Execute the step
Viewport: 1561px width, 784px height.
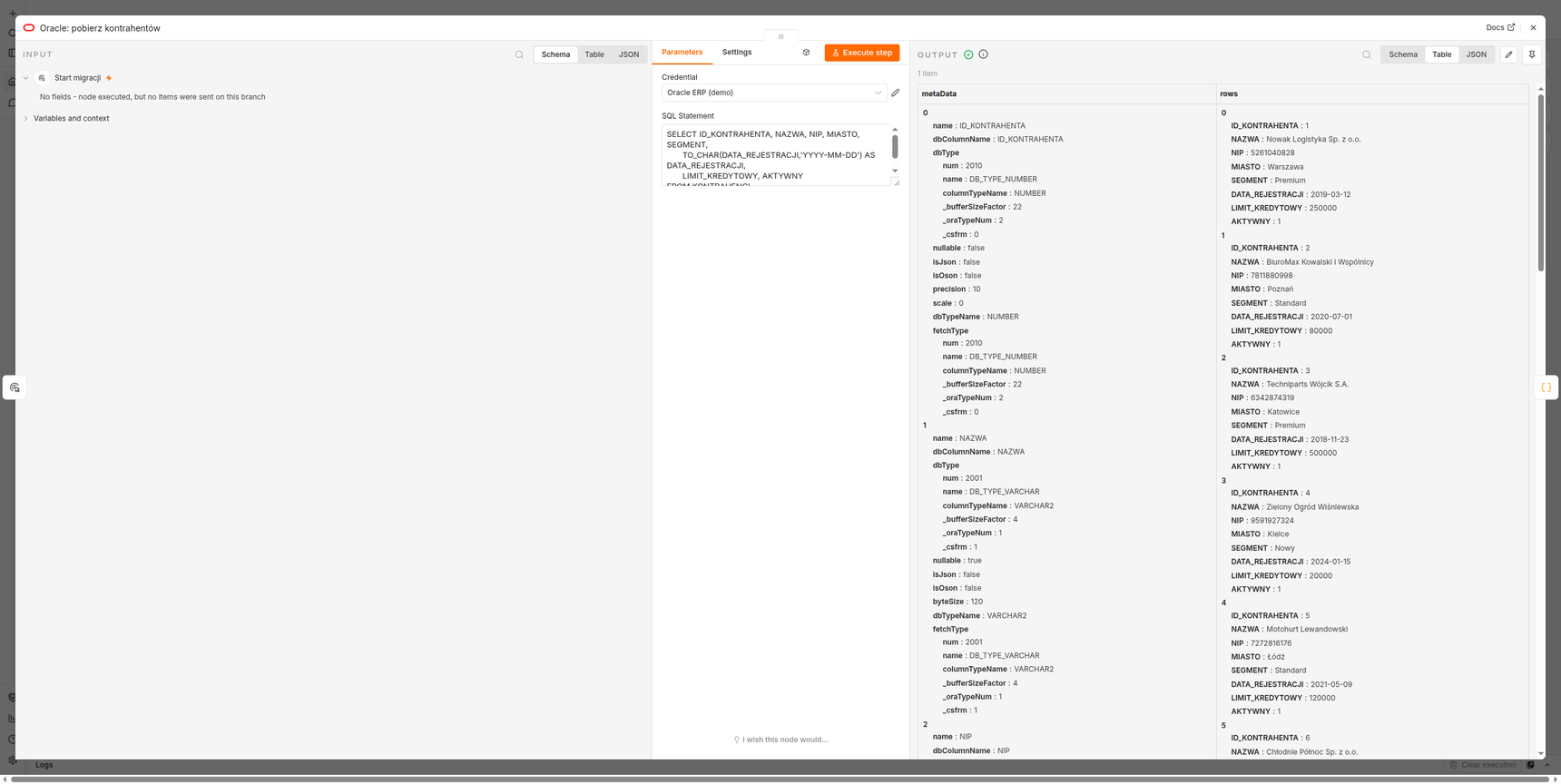pos(862,53)
